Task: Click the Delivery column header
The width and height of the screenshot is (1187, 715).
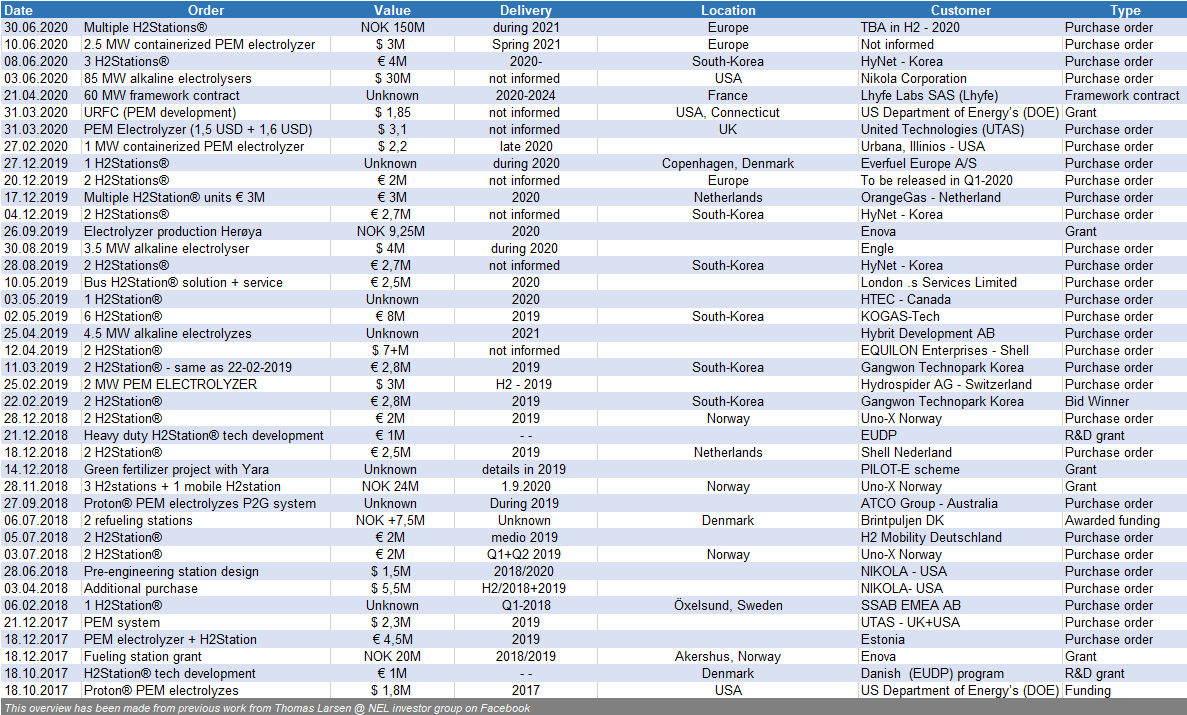Action: [x=525, y=10]
